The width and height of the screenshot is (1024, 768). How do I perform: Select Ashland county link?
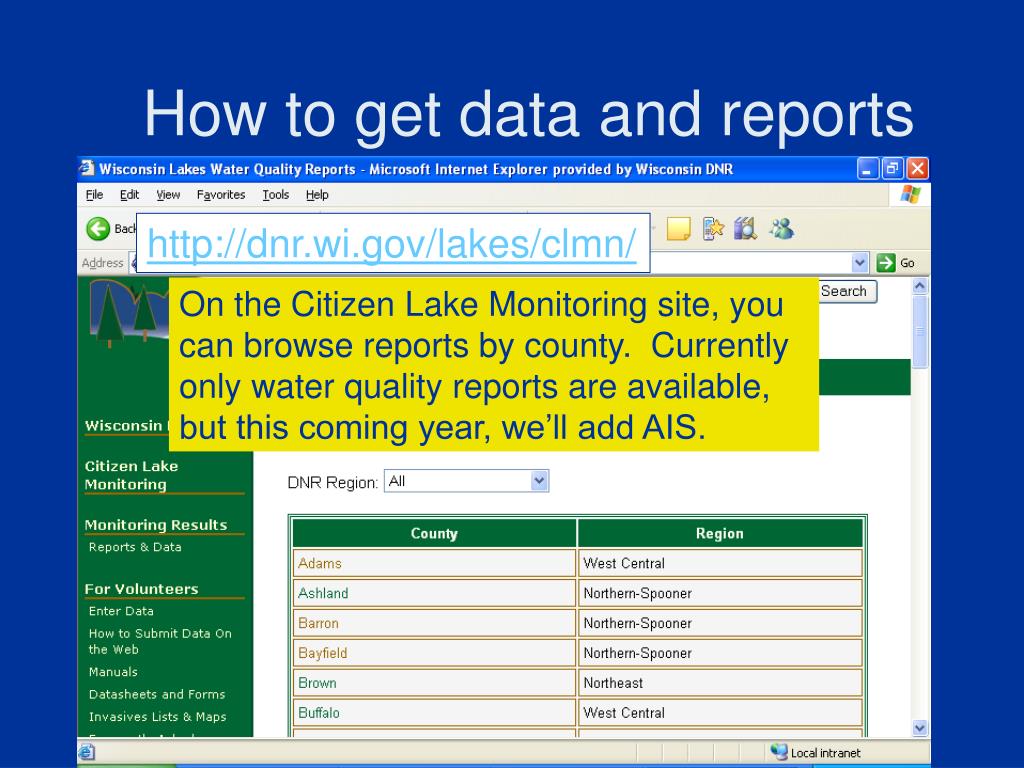[323, 593]
